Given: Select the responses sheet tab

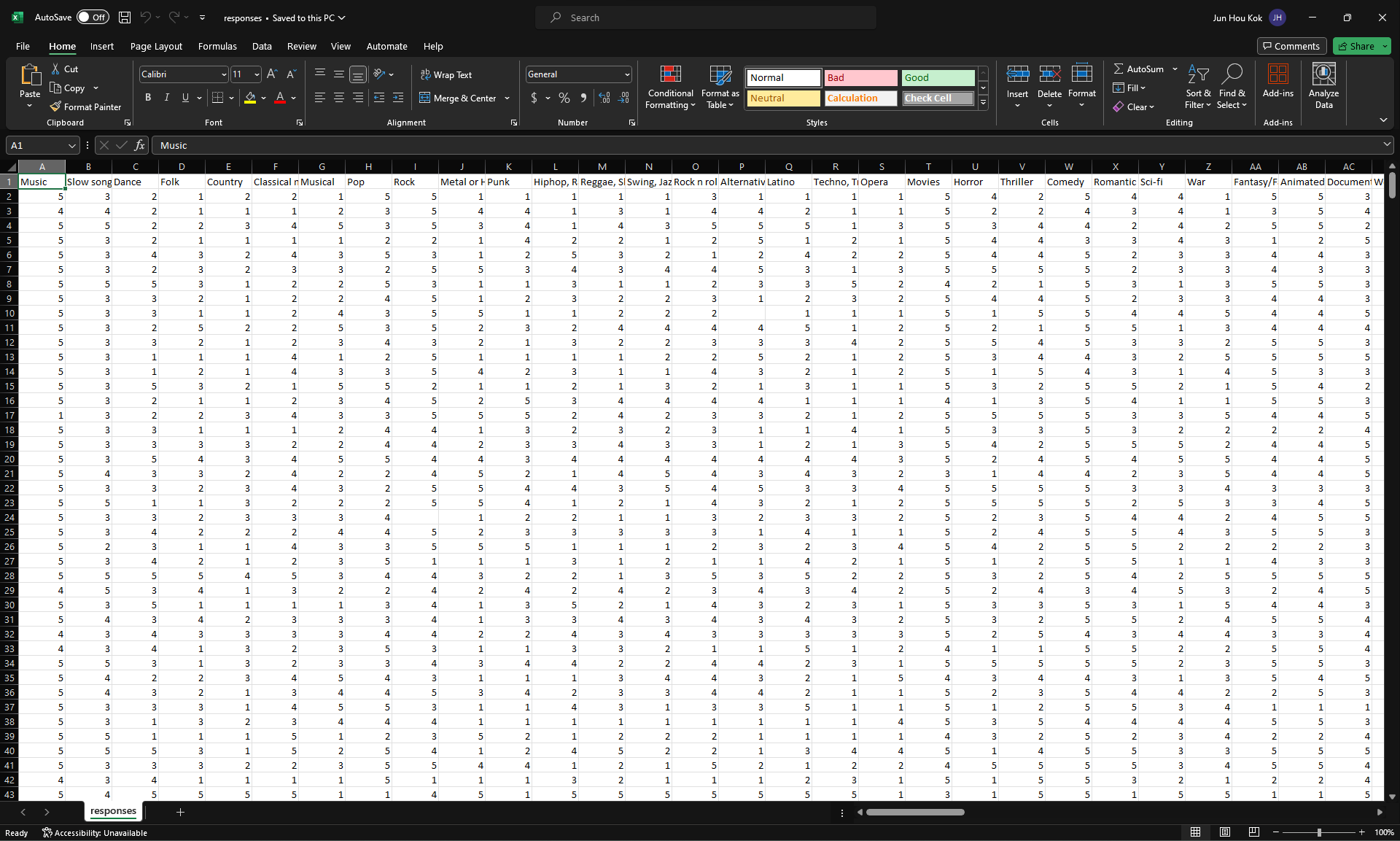Looking at the screenshot, I should pos(113,811).
